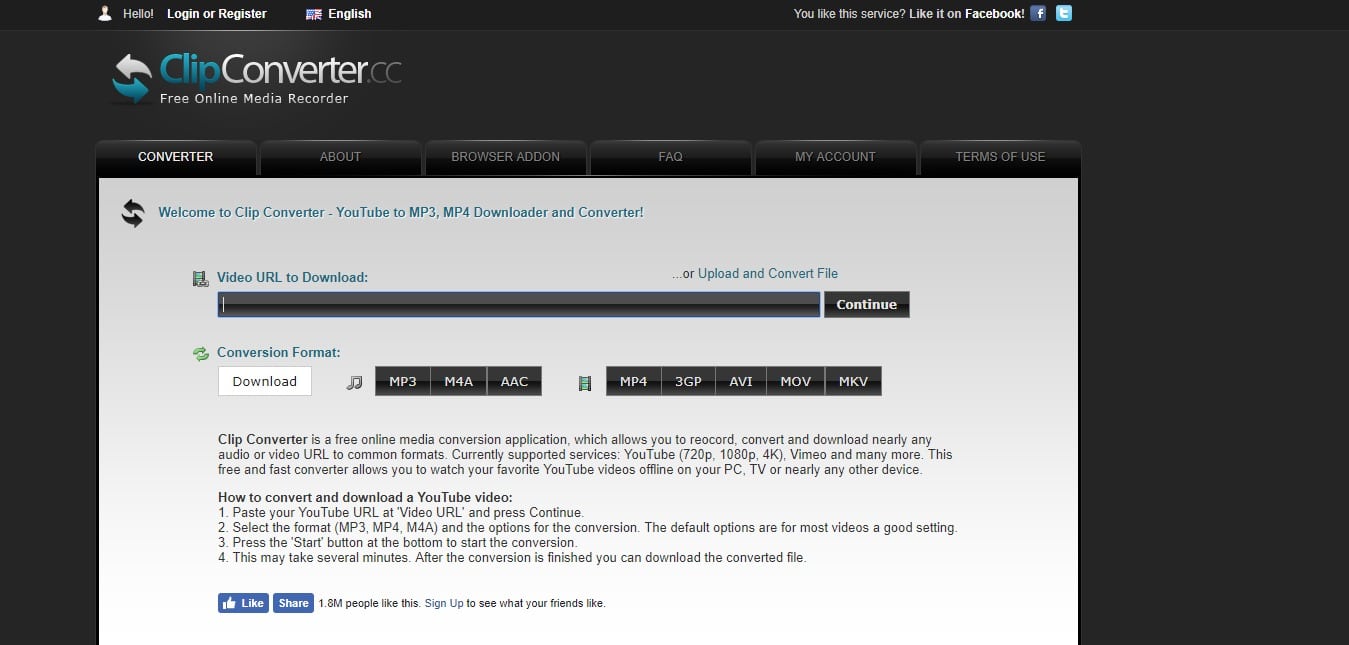The width and height of the screenshot is (1349, 645).
Task: Select the Download conversion option
Action: 265,381
